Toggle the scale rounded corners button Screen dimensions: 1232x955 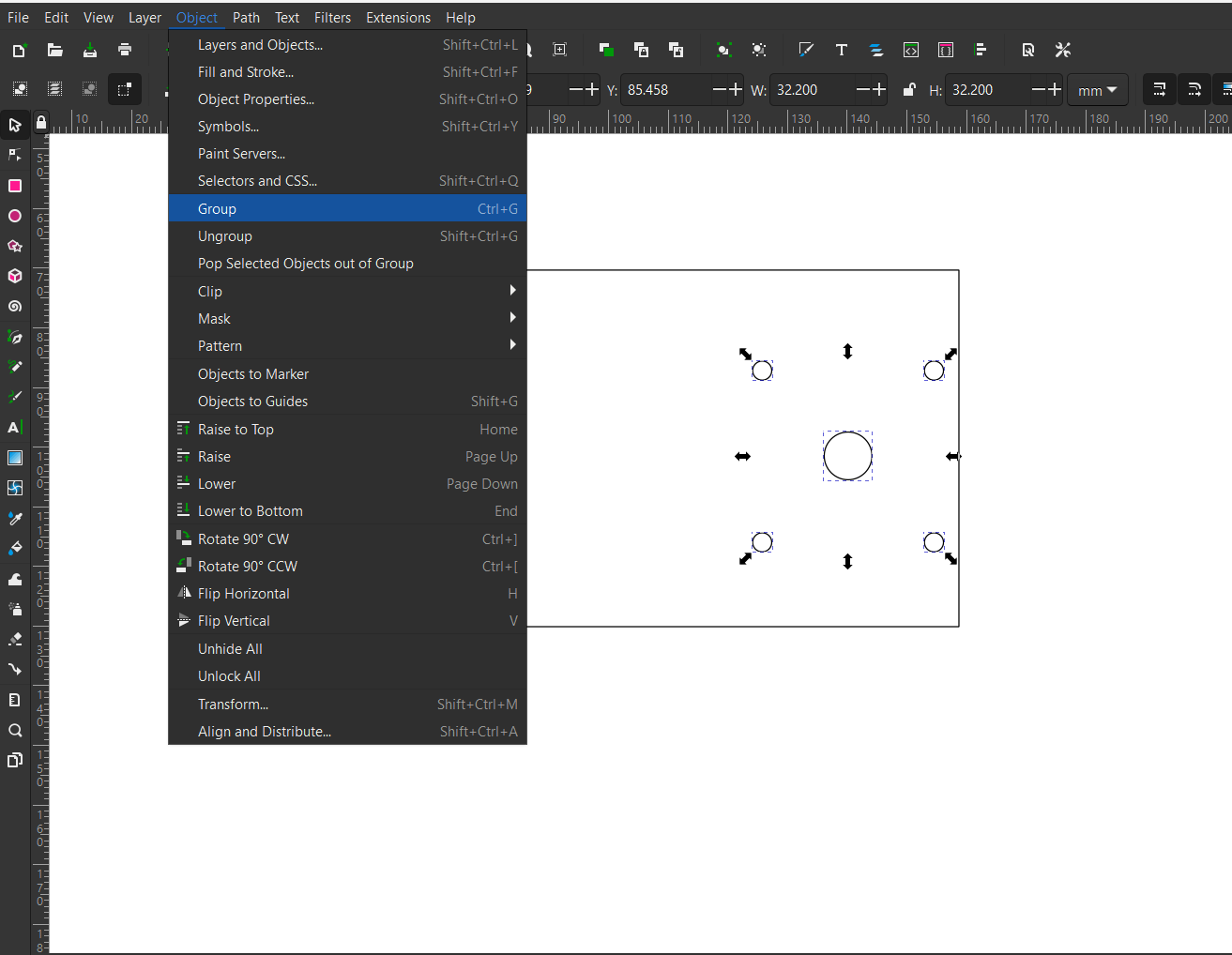click(x=1194, y=90)
